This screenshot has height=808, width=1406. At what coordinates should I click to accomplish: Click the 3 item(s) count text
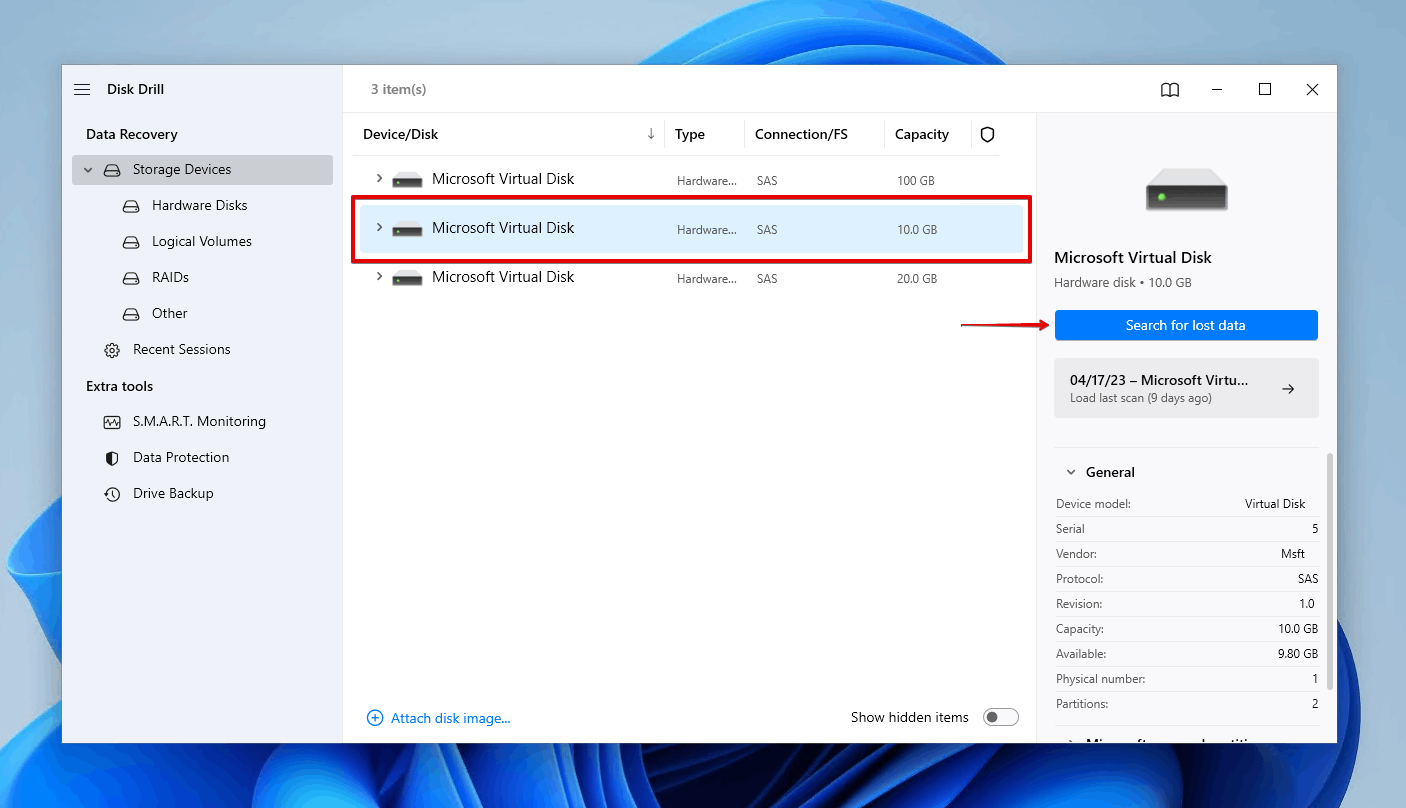point(399,90)
